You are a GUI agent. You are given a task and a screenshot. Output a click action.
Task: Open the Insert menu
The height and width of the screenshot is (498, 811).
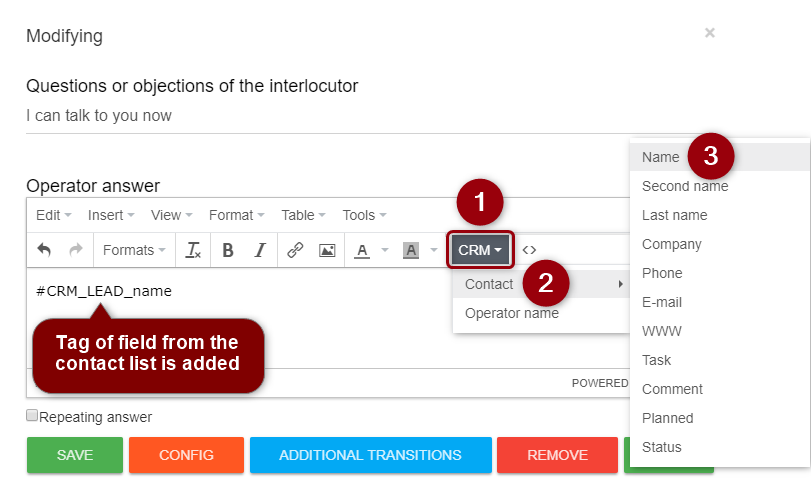pos(109,215)
